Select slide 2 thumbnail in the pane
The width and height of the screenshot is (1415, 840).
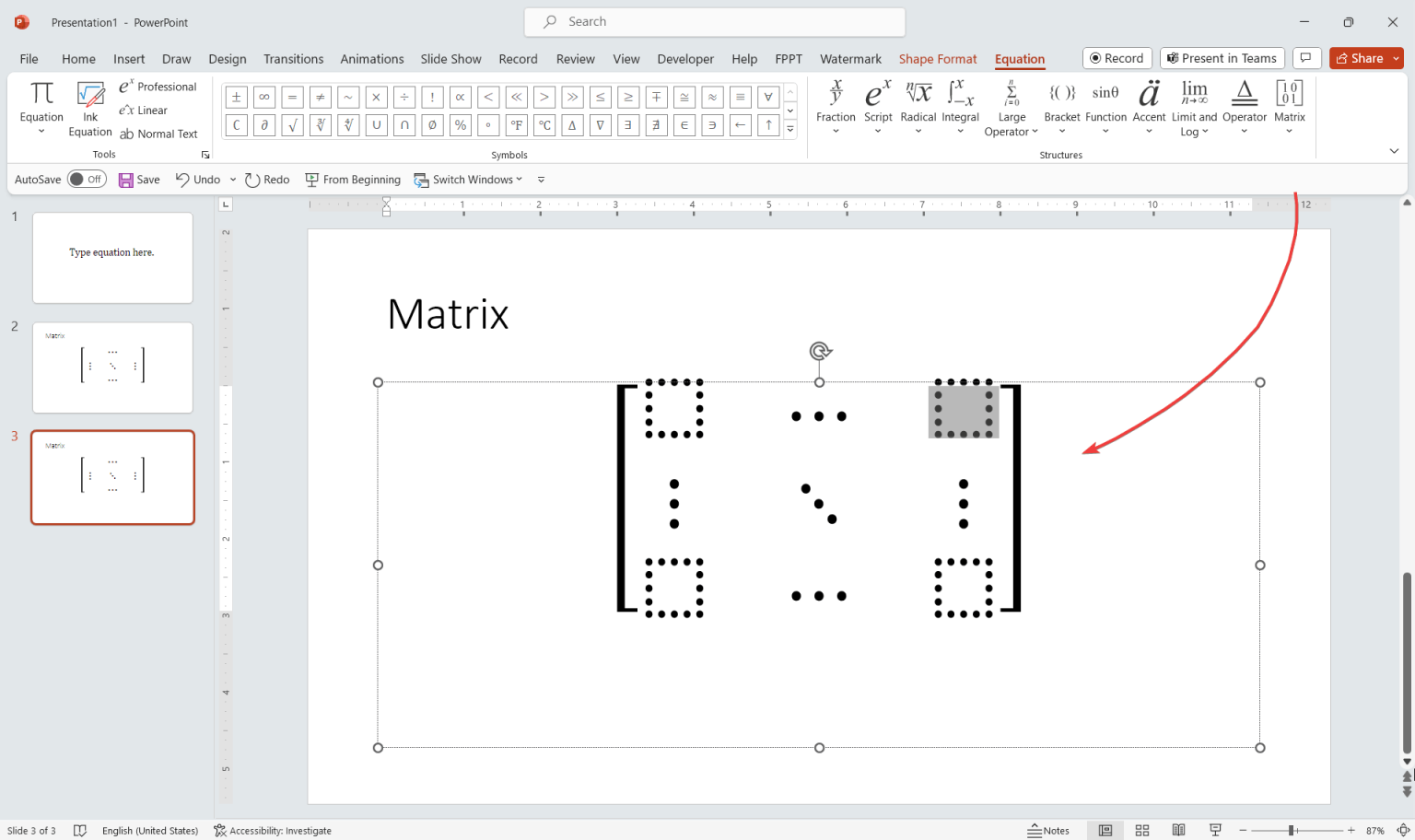(112, 367)
